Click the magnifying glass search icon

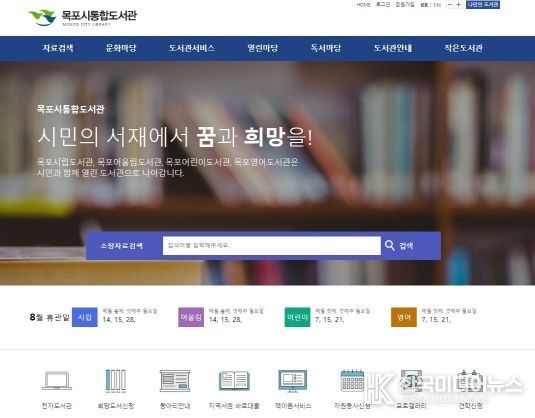(x=390, y=245)
